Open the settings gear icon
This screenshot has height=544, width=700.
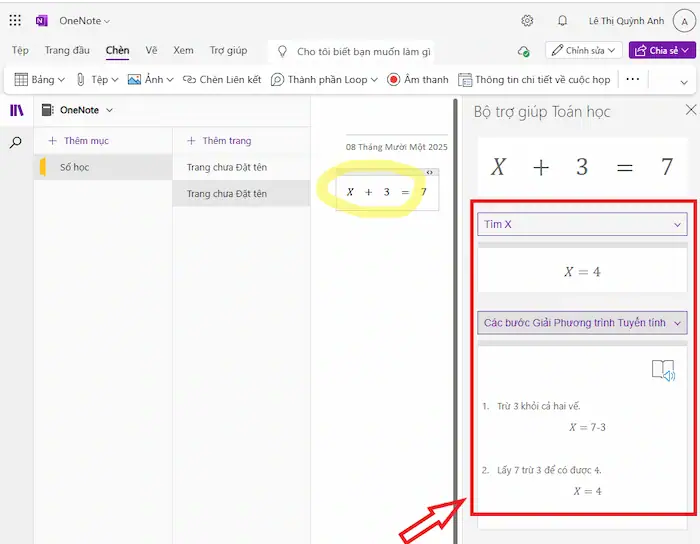click(527, 20)
